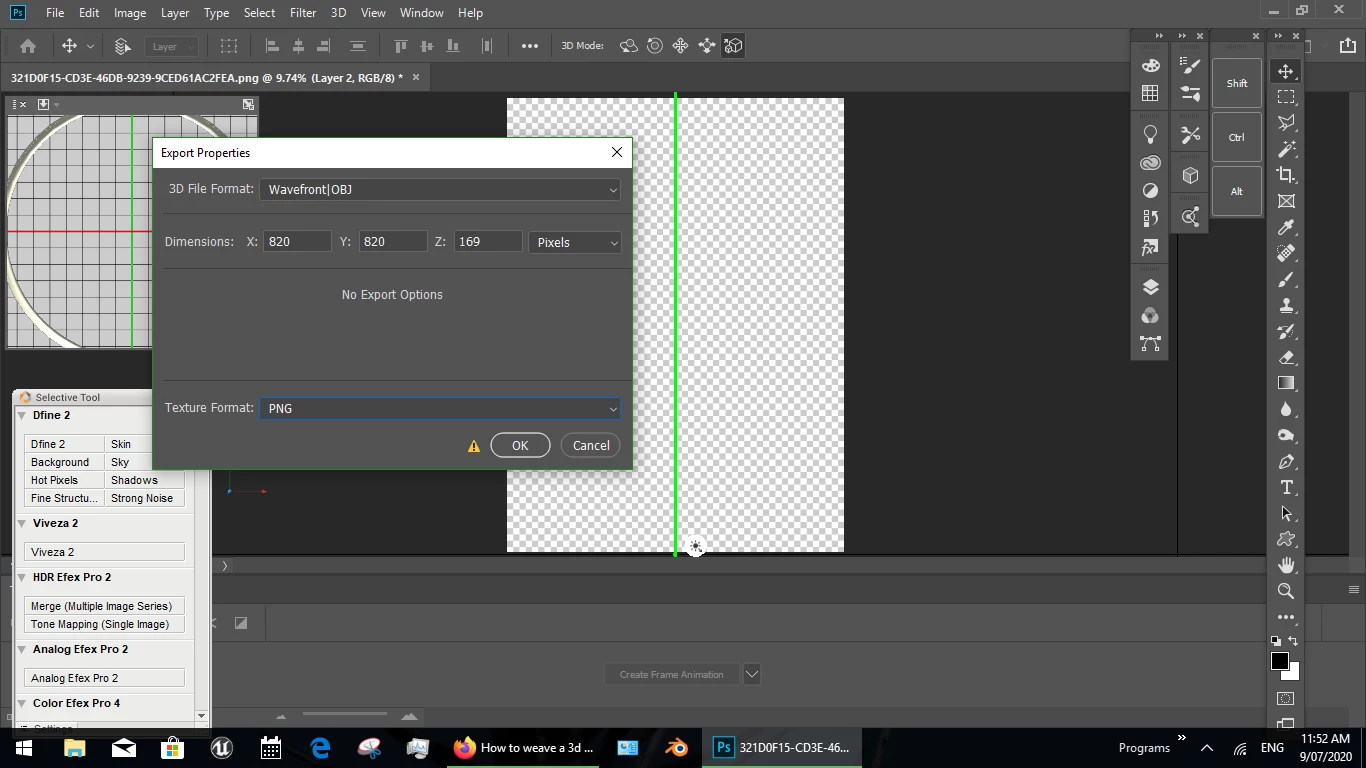
Task: Click the X dimension field
Action: [x=297, y=242]
